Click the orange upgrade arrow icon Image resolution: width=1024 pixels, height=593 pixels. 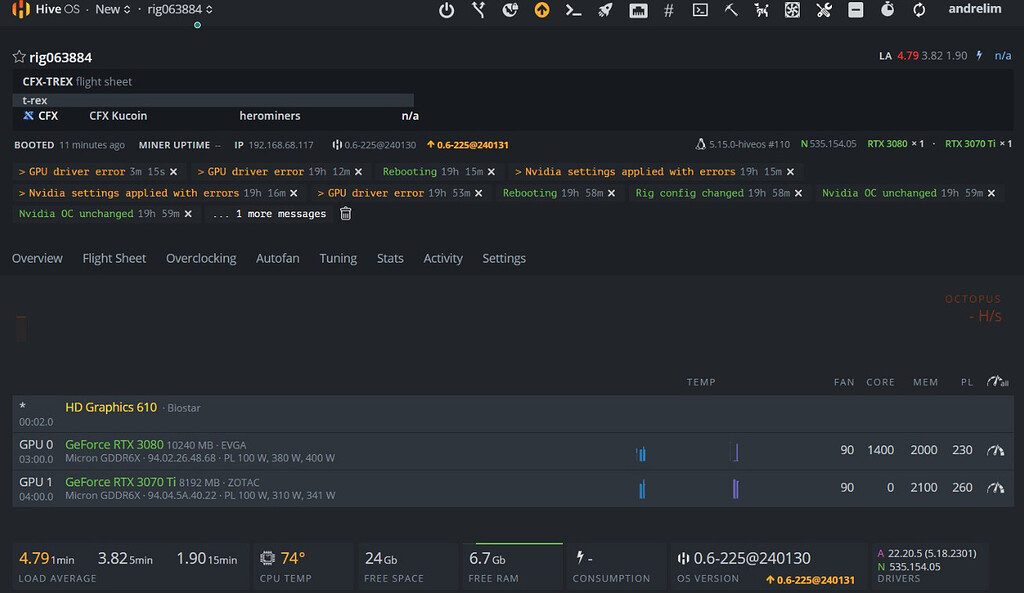pyautogui.click(x=541, y=10)
